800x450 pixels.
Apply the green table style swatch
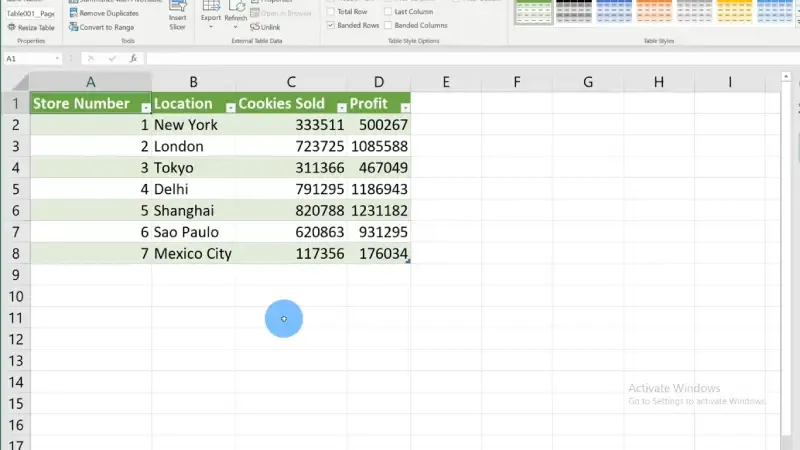534,11
